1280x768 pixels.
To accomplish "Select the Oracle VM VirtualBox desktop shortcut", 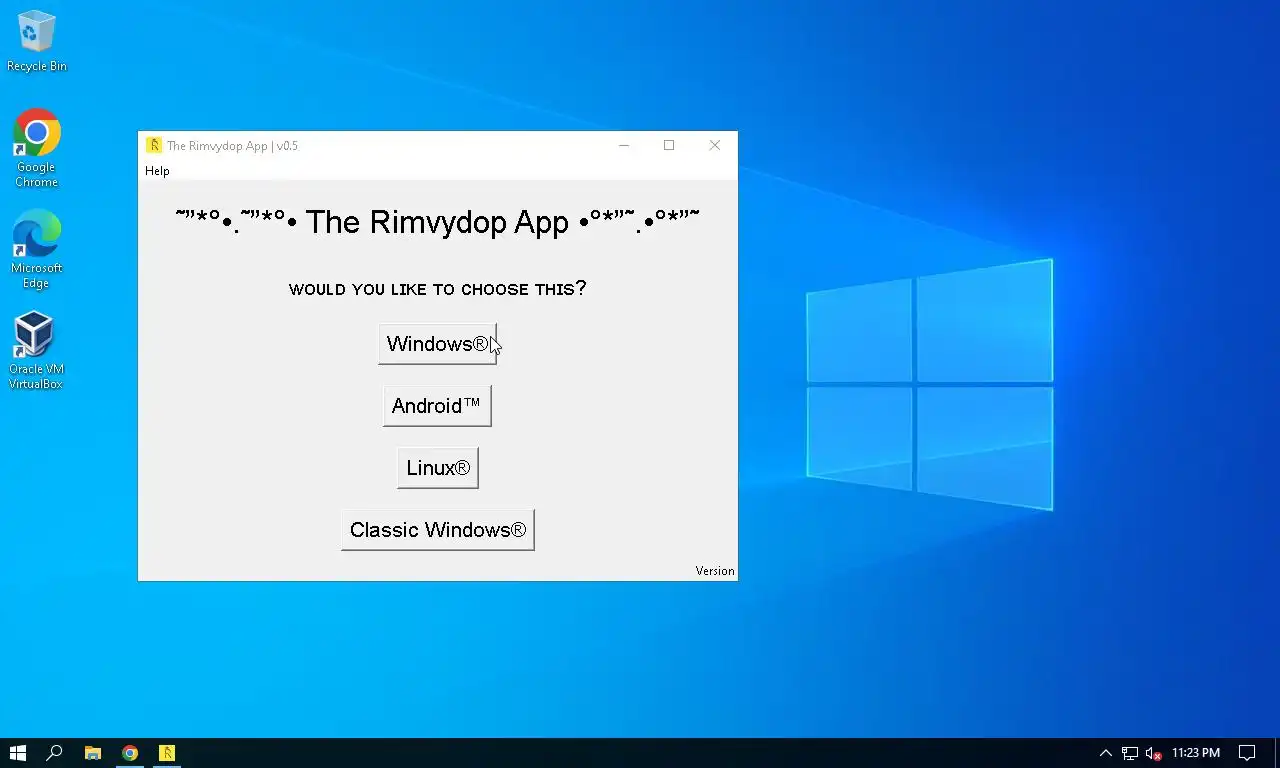I will (36, 350).
